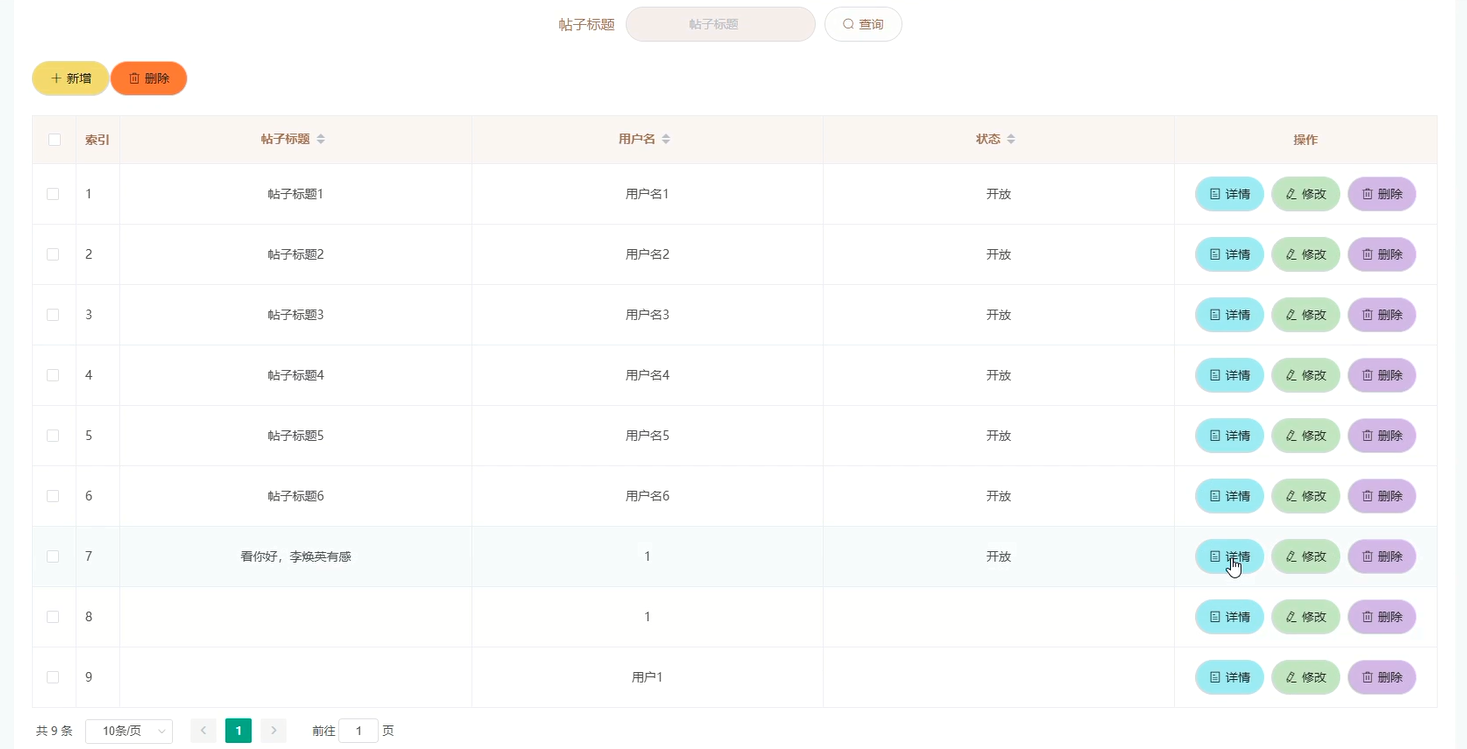Open 详情 for 帖子标题1 row
The height and width of the screenshot is (749, 1467).
[1229, 194]
